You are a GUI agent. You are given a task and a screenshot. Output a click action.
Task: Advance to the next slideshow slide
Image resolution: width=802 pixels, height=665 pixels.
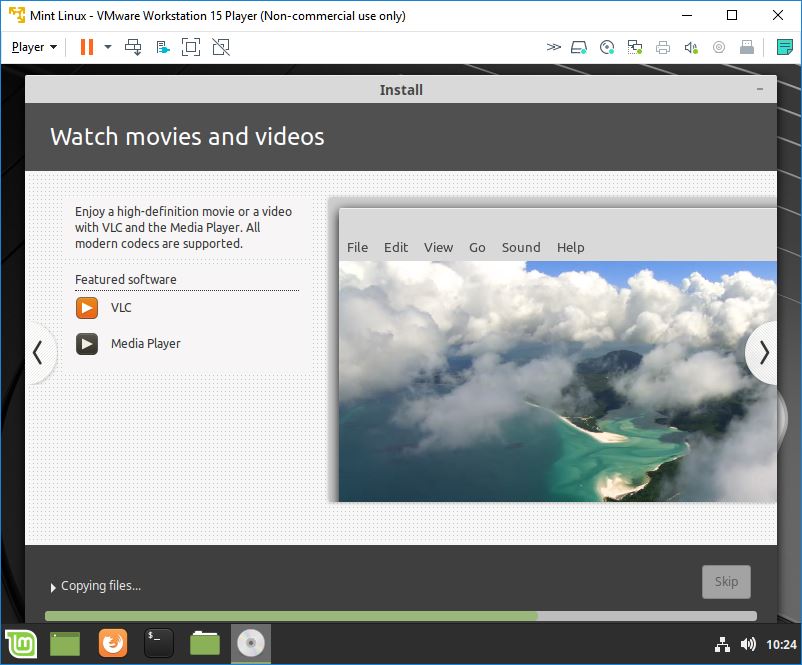pyautogui.click(x=763, y=352)
